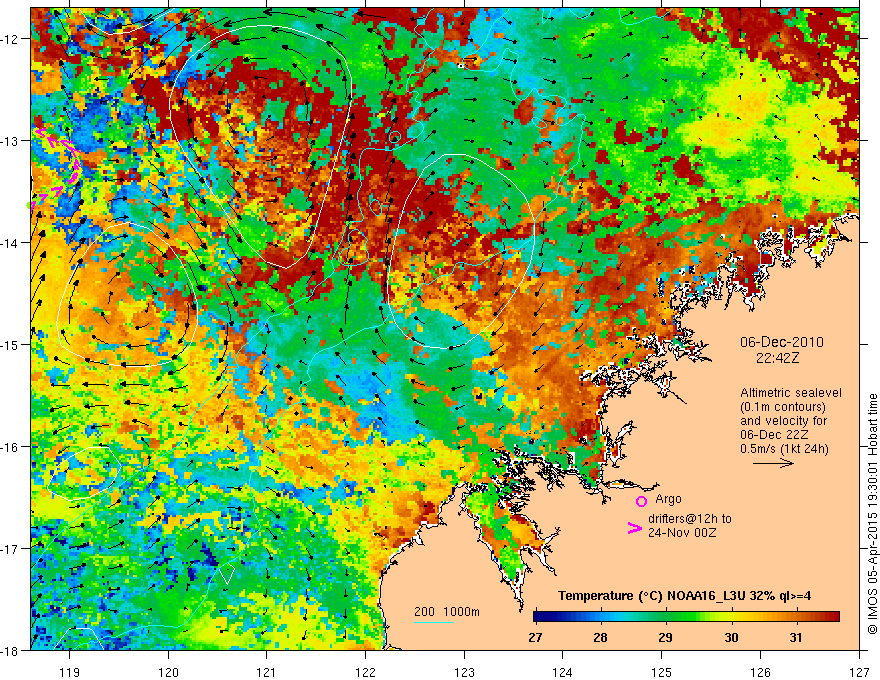This screenshot has width=880, height=680.
Task: Click the magenta drifter arrowhead legend symbol
Action: [x=634, y=528]
